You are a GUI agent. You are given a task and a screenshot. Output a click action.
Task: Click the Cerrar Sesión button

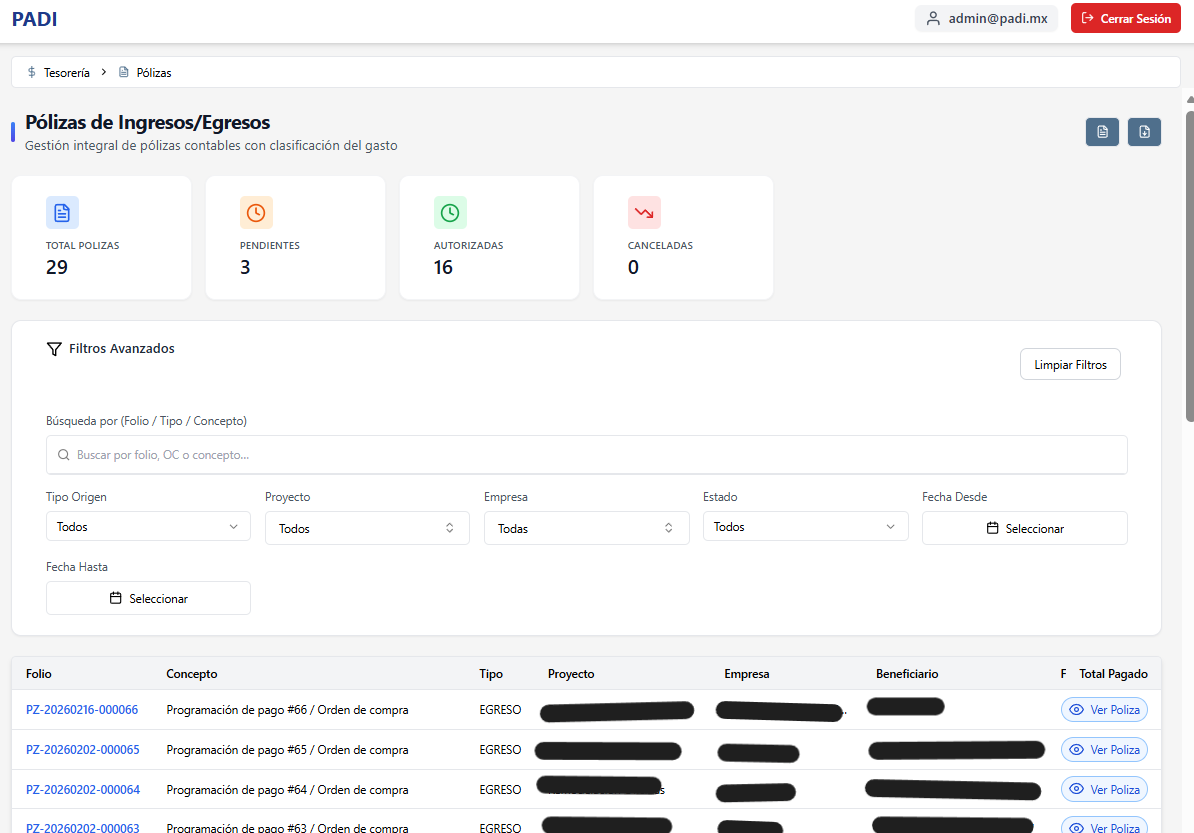coord(1125,18)
